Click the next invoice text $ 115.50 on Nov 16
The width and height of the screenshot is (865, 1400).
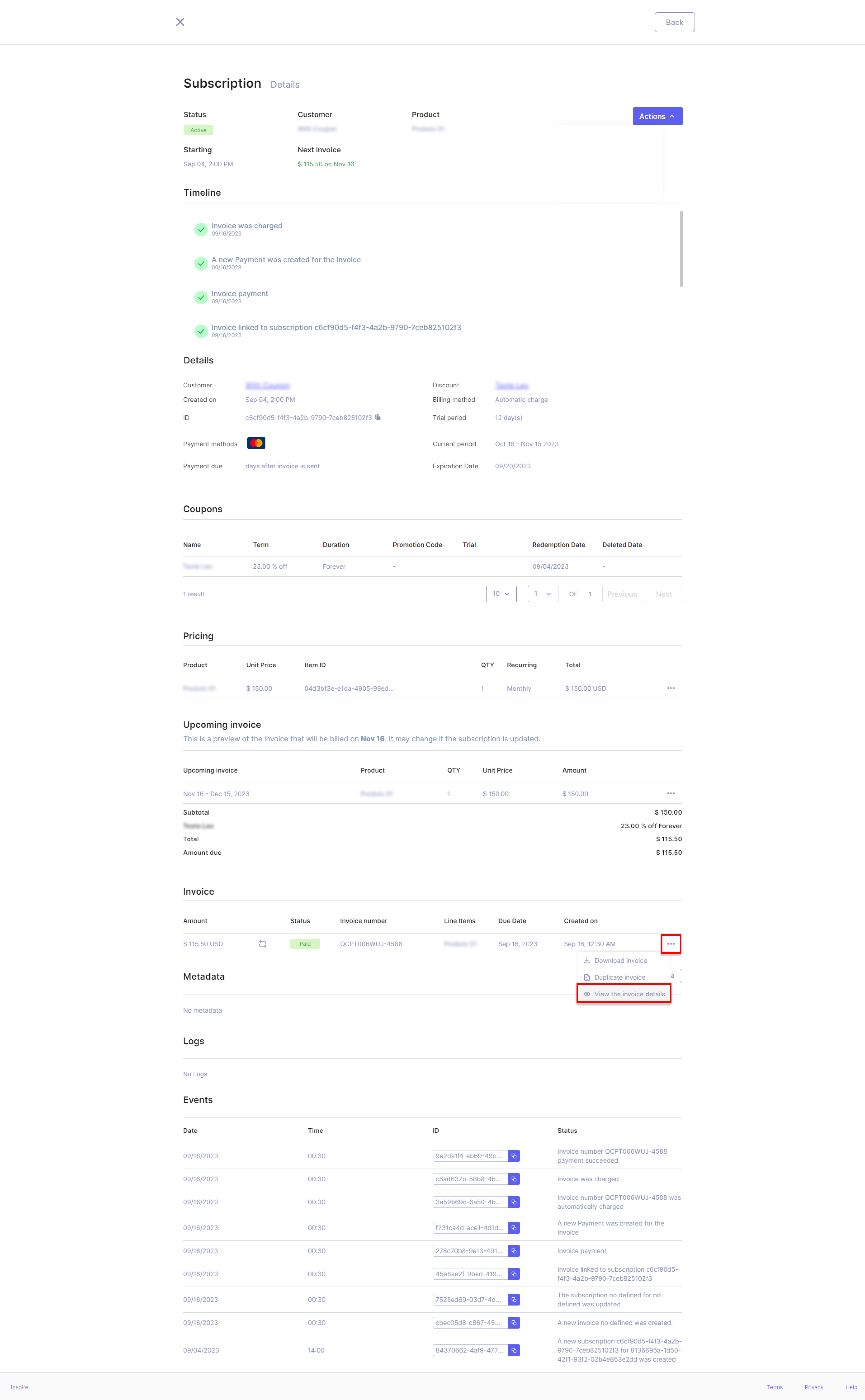click(x=326, y=164)
